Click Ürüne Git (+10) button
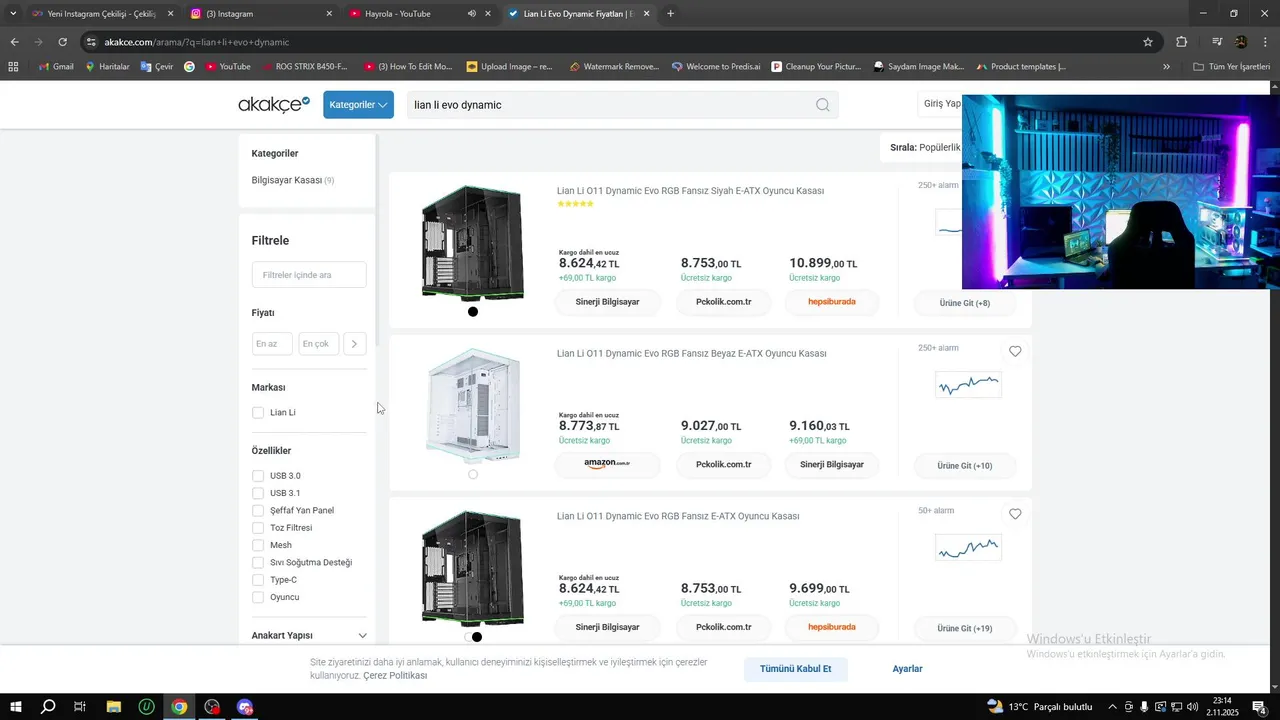Viewport: 1280px width, 720px height. [965, 466]
